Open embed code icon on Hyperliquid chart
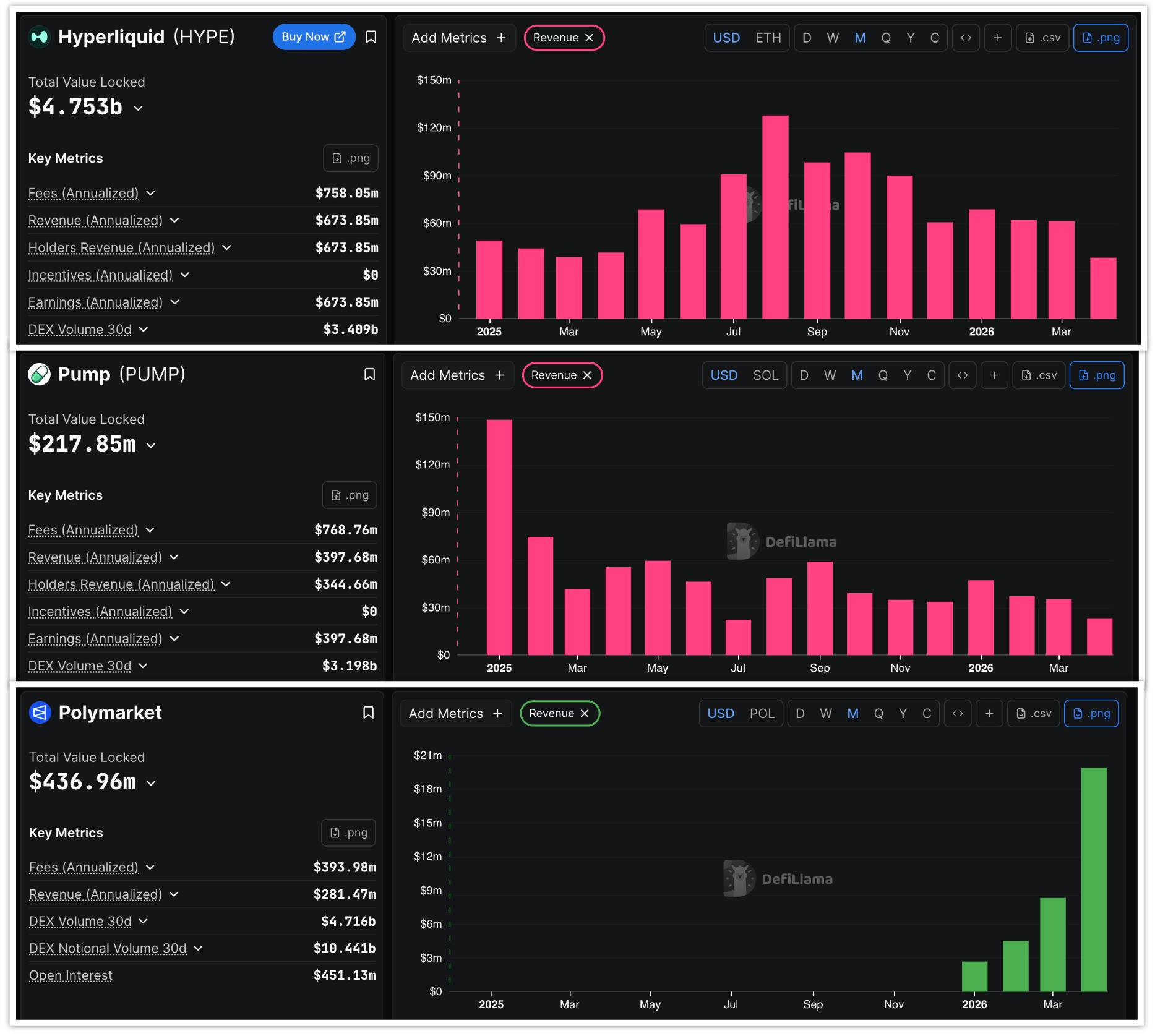This screenshot has width=1155, height=1036. coord(966,38)
